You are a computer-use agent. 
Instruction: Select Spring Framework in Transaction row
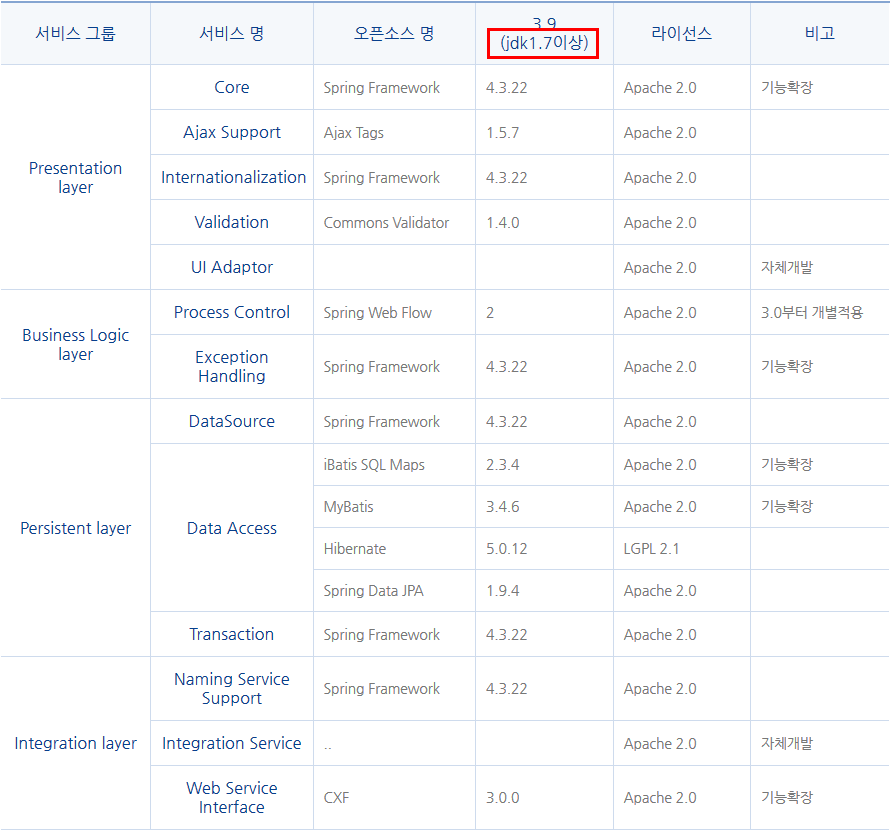(x=394, y=634)
